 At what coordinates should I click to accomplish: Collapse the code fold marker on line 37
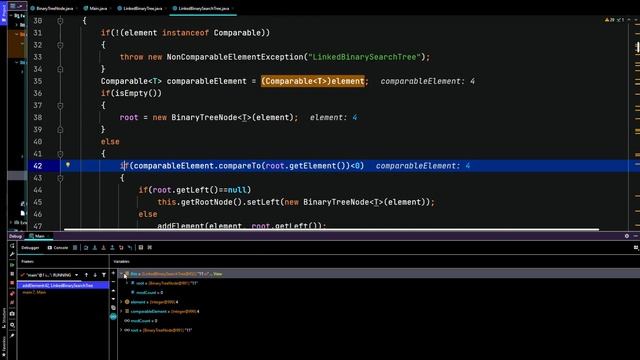60,105
